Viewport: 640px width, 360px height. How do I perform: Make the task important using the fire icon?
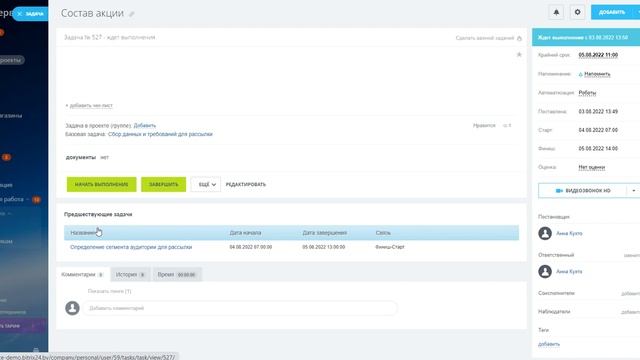519,38
